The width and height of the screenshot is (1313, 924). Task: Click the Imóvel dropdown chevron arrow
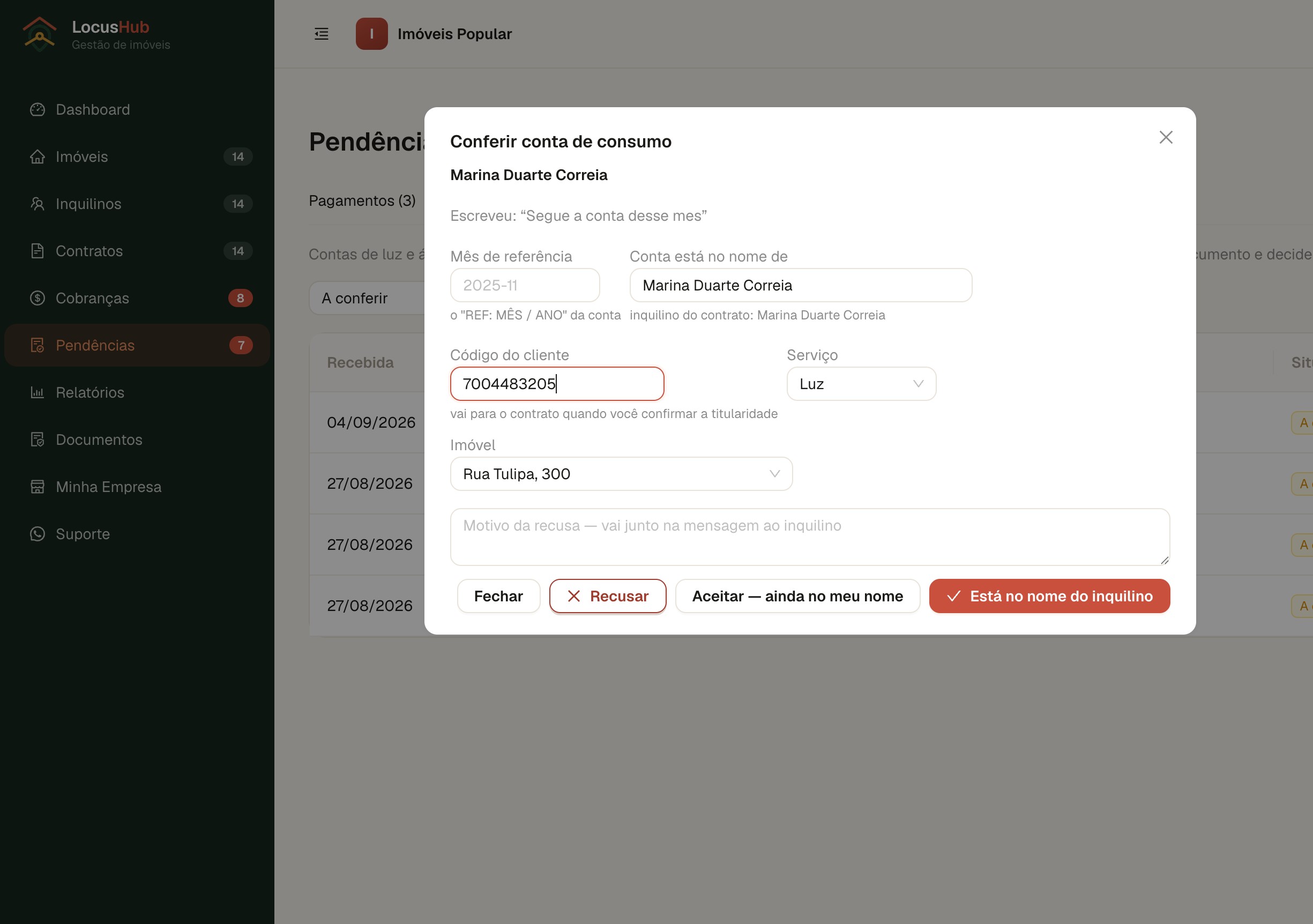(775, 474)
